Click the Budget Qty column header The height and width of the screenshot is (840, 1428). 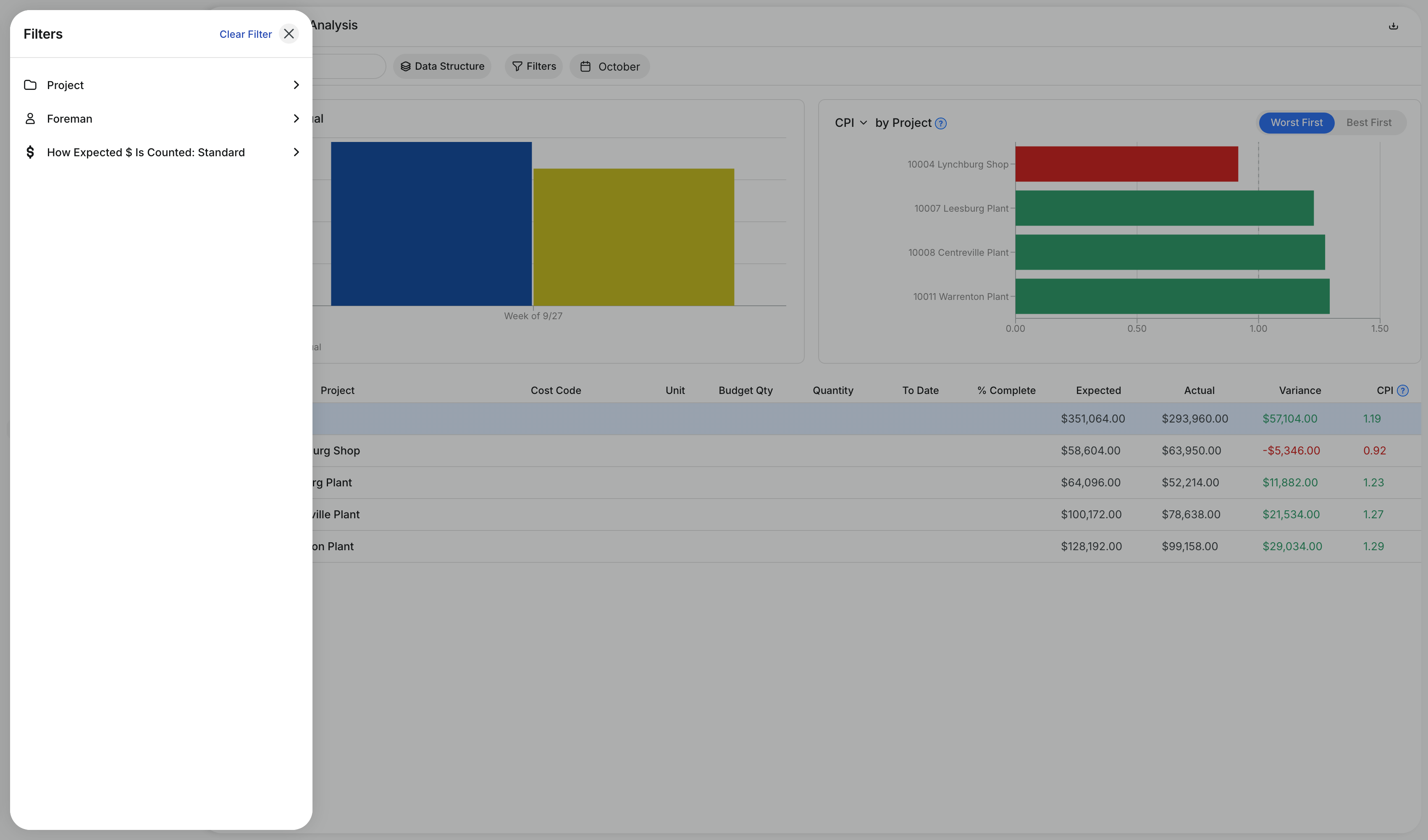pyautogui.click(x=746, y=391)
